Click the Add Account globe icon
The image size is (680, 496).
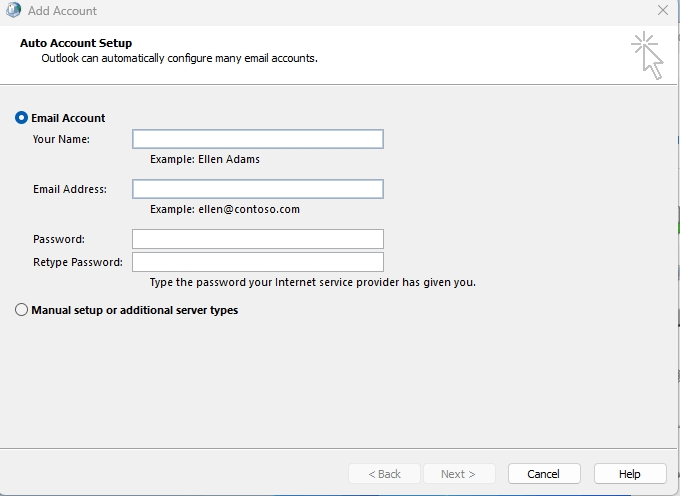[12, 10]
